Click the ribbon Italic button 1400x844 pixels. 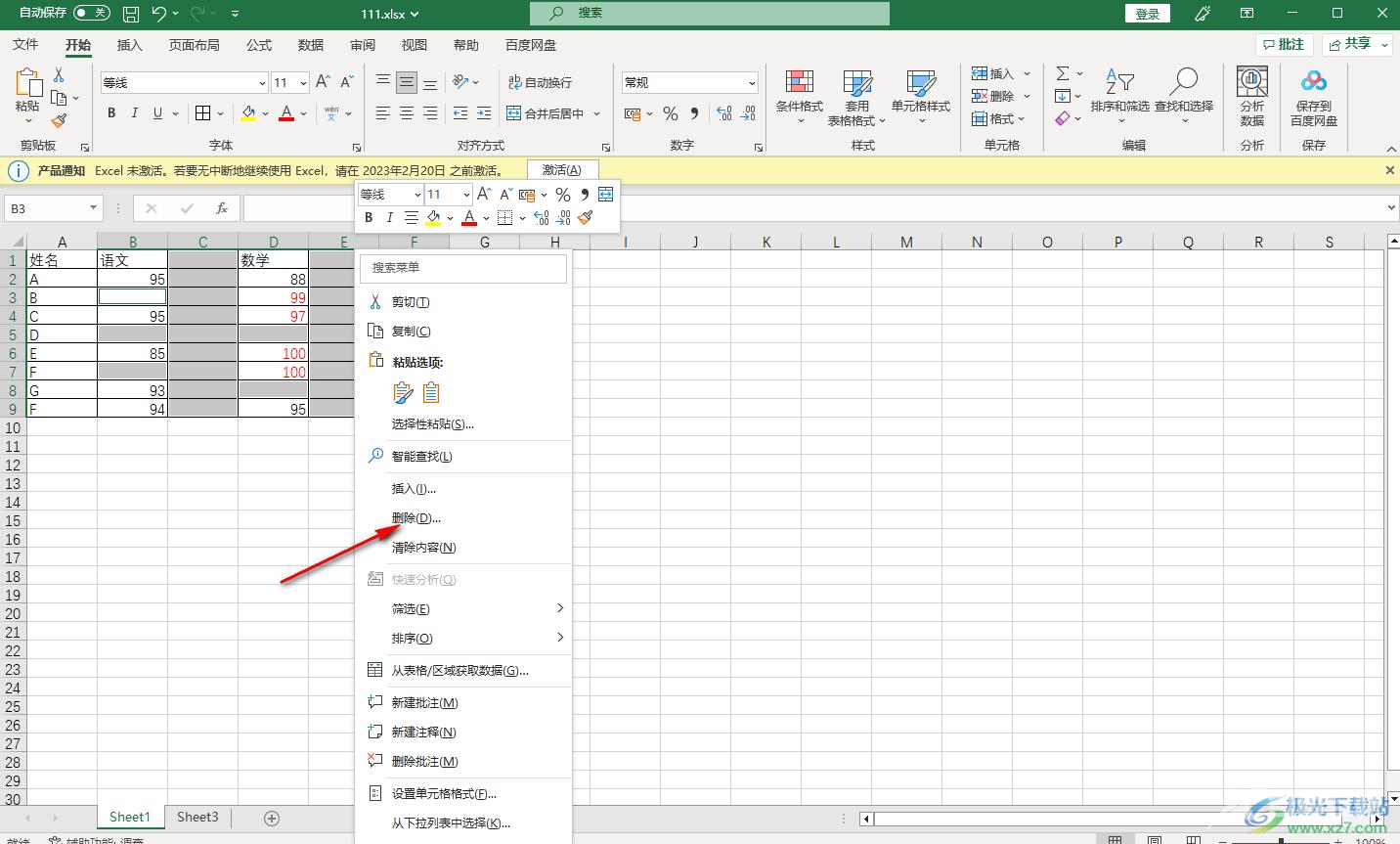(135, 113)
